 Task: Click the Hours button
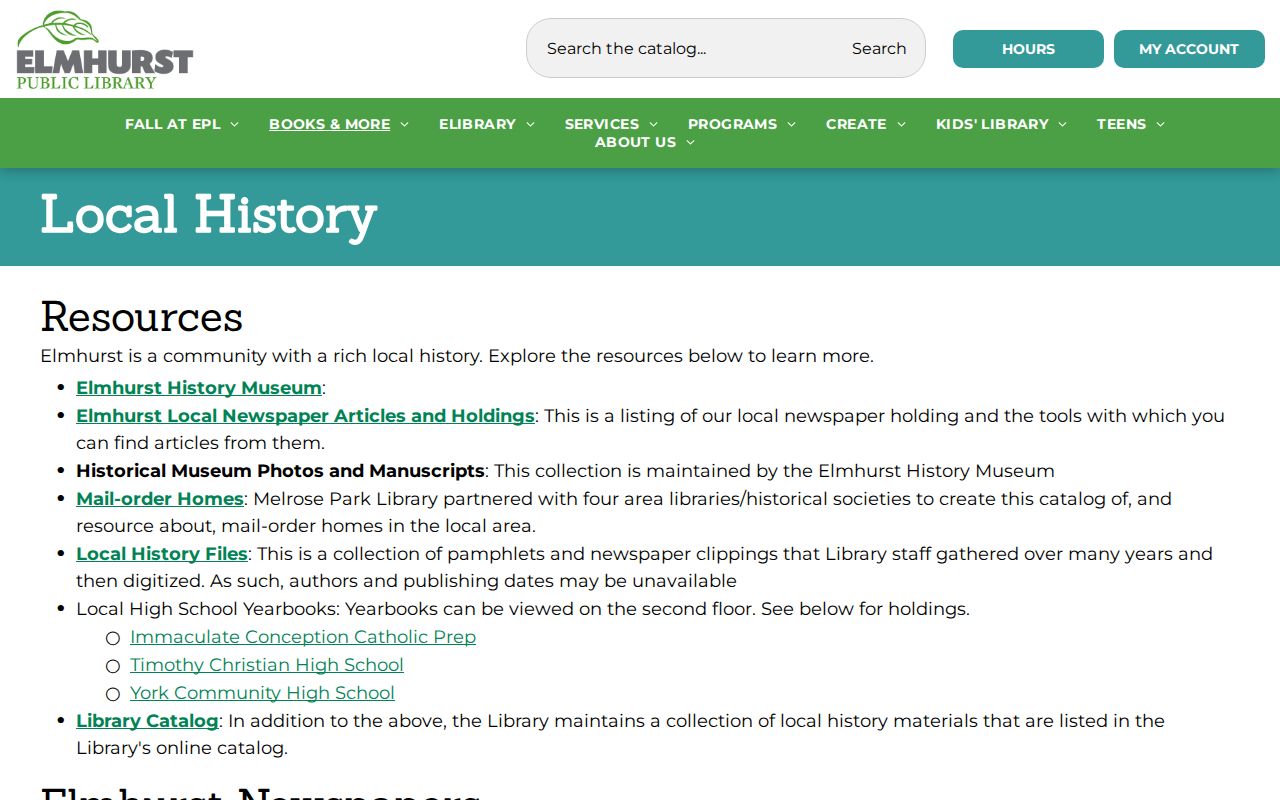1028,49
